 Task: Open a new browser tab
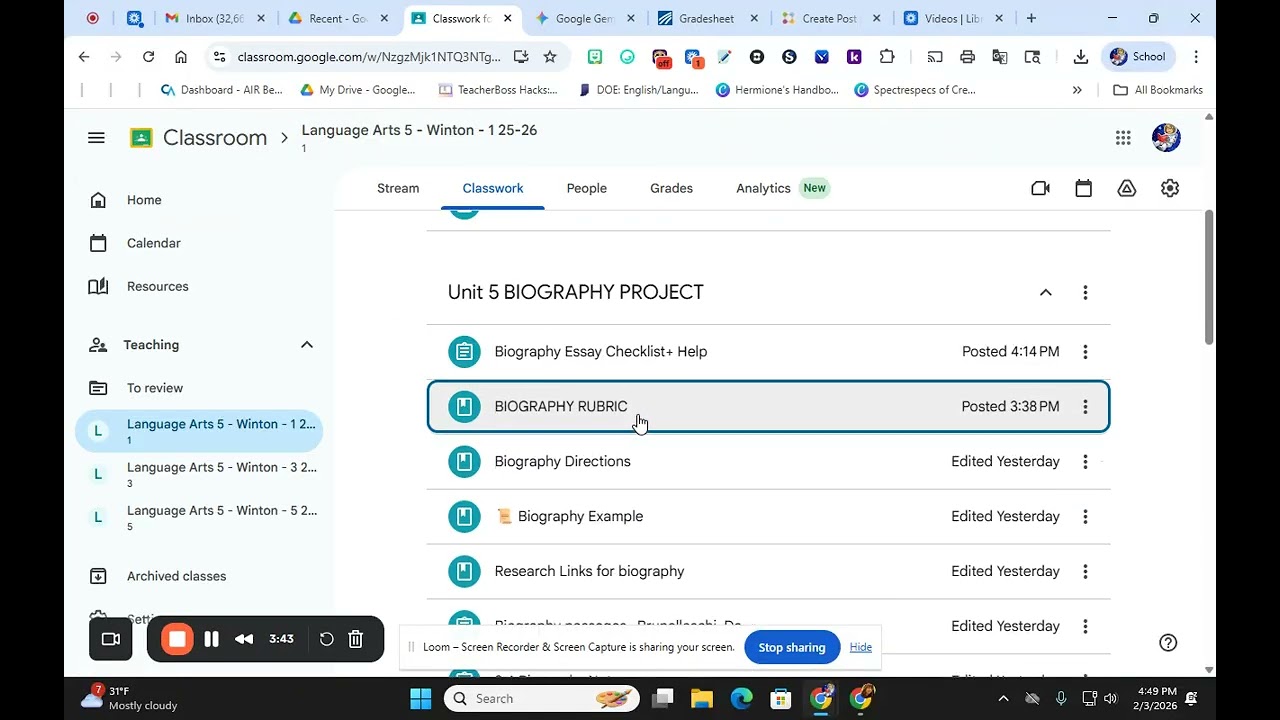tap(1031, 18)
